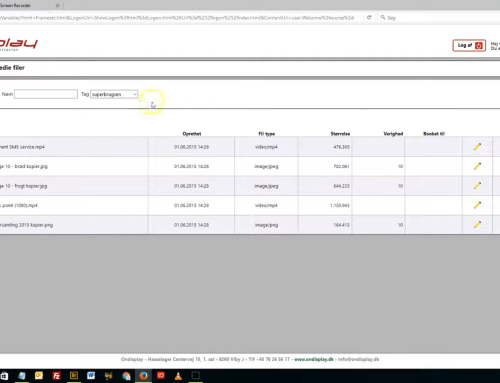Image resolution: width=500 pixels, height=383 pixels.
Task: Switch to Firefox in the taskbar
Action: tap(144, 376)
